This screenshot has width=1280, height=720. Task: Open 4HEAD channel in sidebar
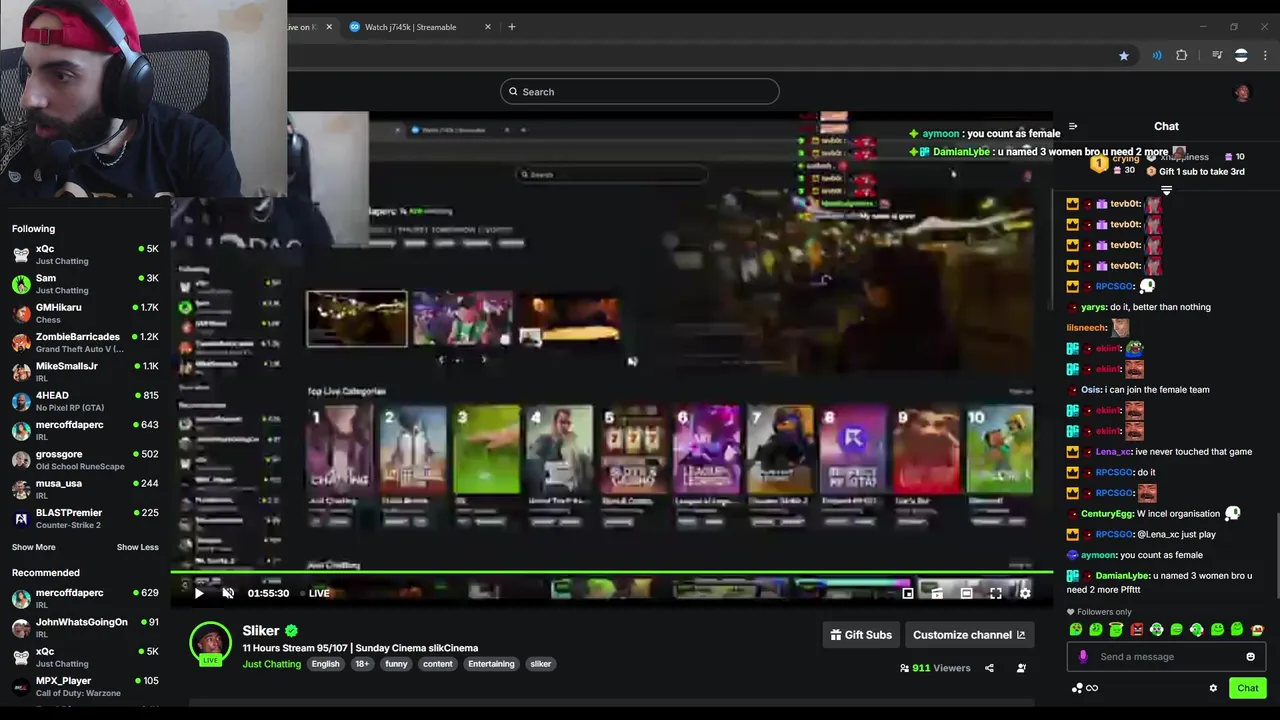[x=85, y=401]
